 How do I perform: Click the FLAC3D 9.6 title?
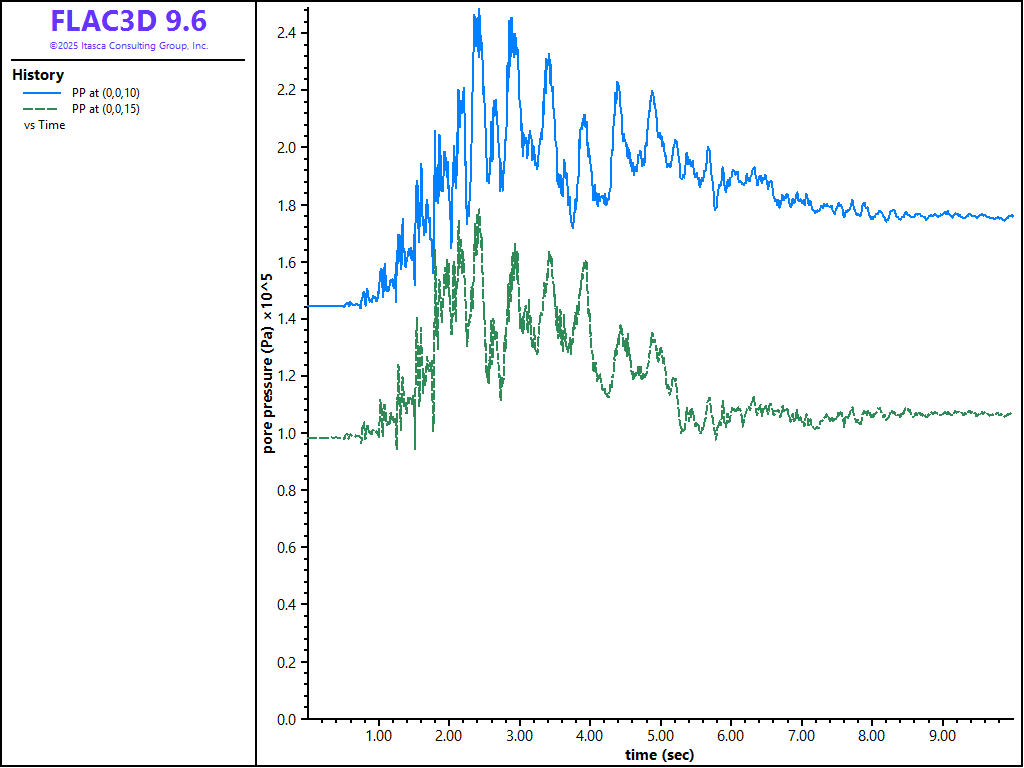[128, 21]
